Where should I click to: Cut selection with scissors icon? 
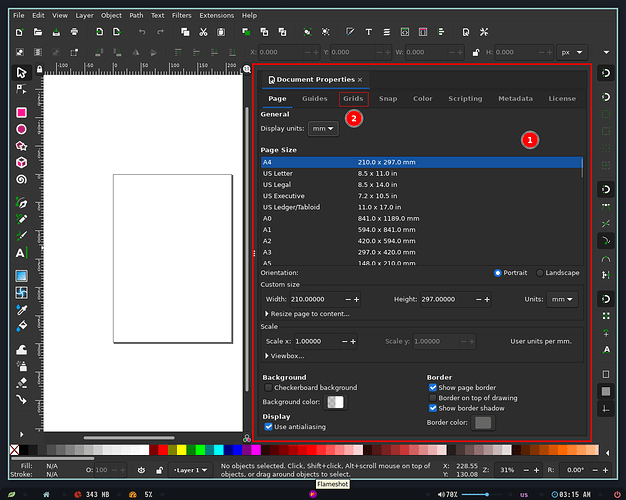tap(203, 32)
